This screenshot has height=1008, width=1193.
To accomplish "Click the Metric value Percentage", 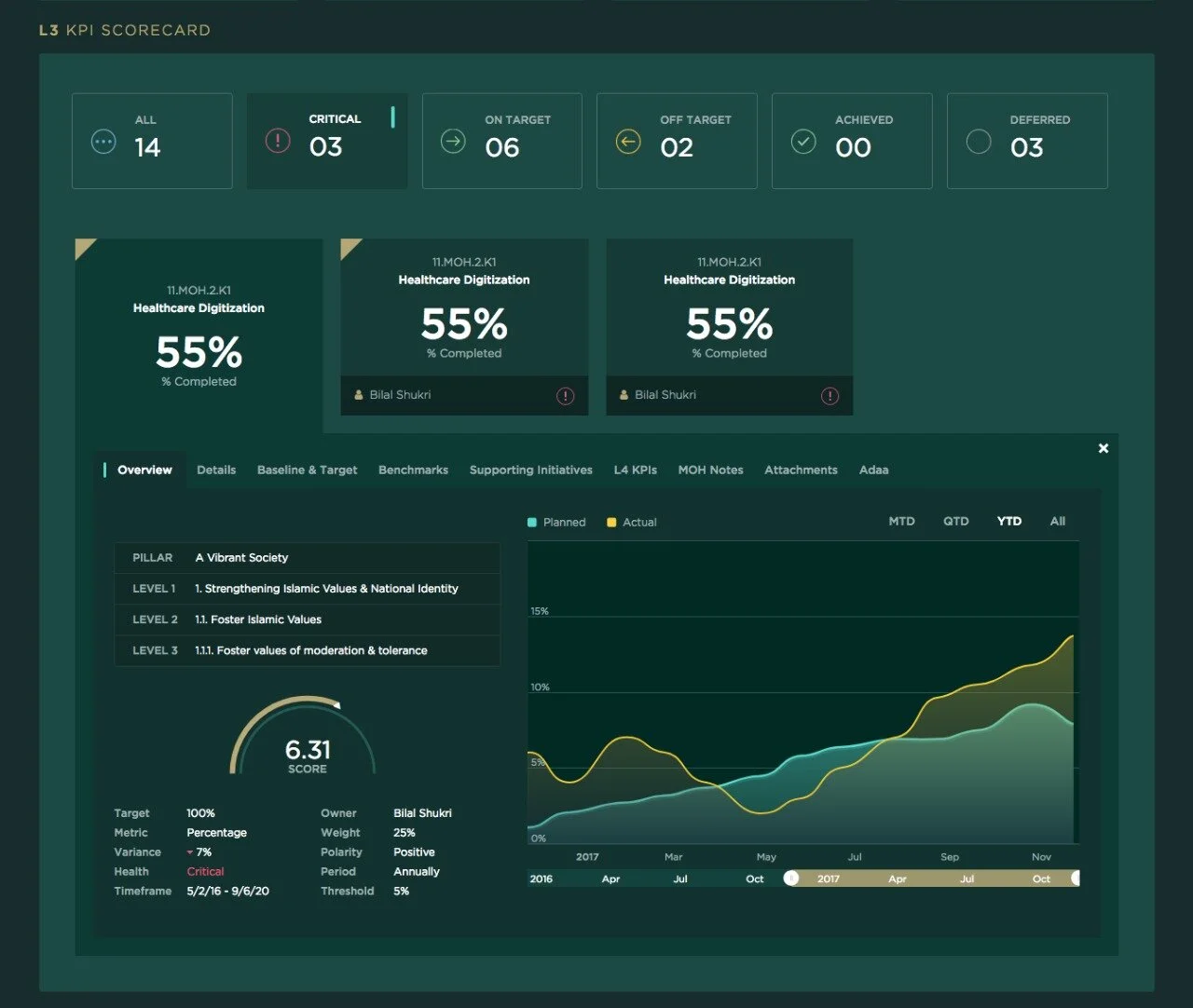I will (x=216, y=833).
